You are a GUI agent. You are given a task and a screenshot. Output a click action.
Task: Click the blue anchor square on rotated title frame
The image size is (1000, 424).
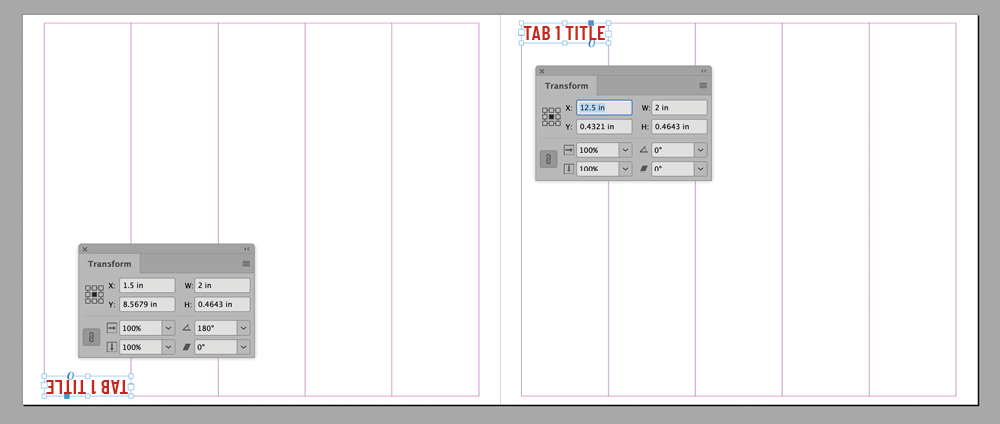click(x=67, y=396)
